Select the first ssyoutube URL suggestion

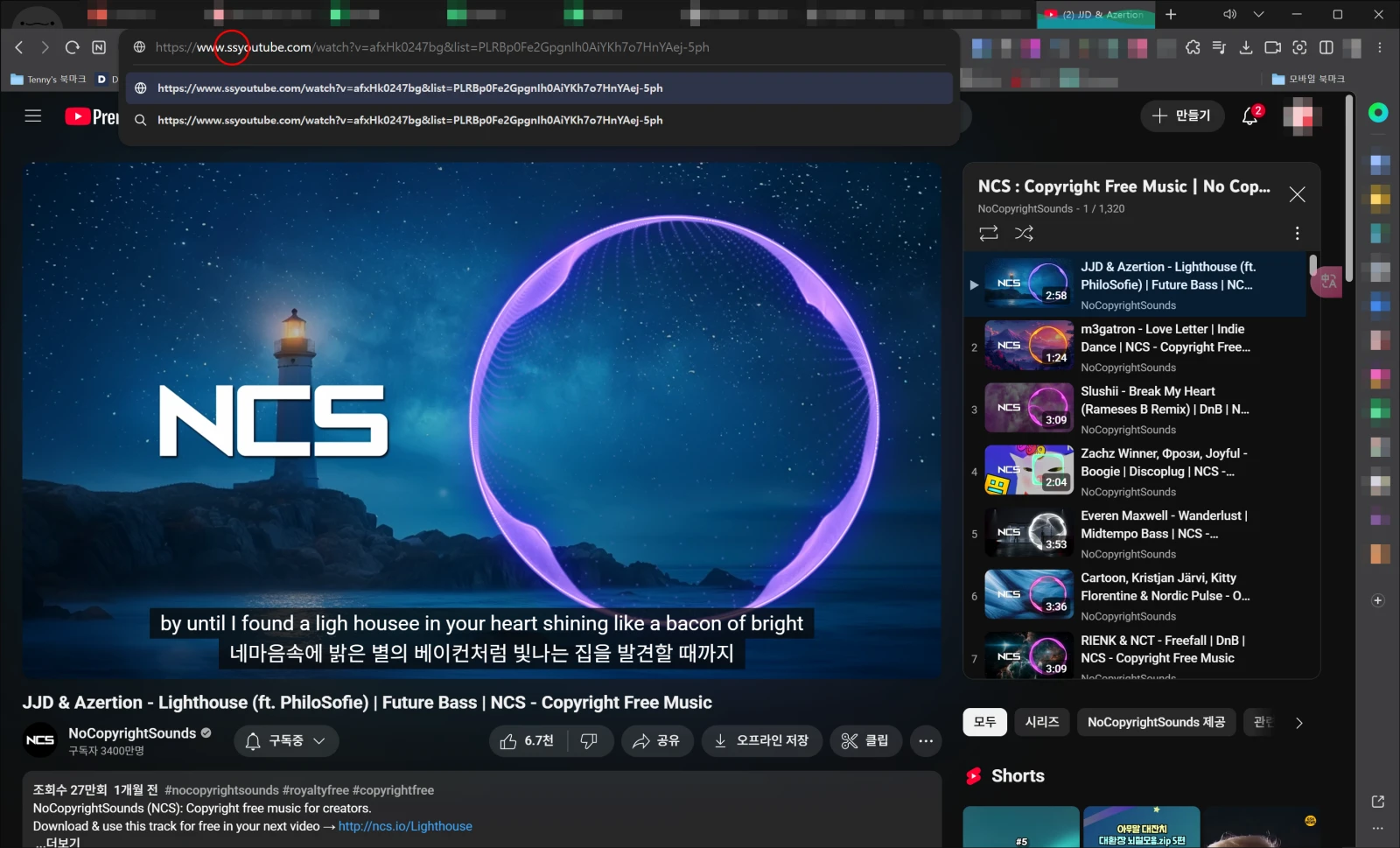pyautogui.click(x=540, y=88)
